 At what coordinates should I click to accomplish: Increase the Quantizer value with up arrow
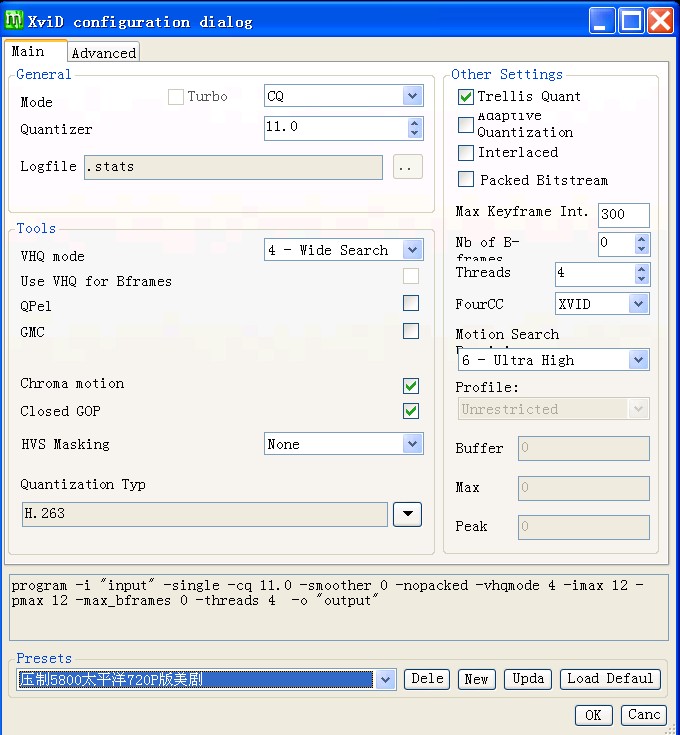click(x=415, y=123)
